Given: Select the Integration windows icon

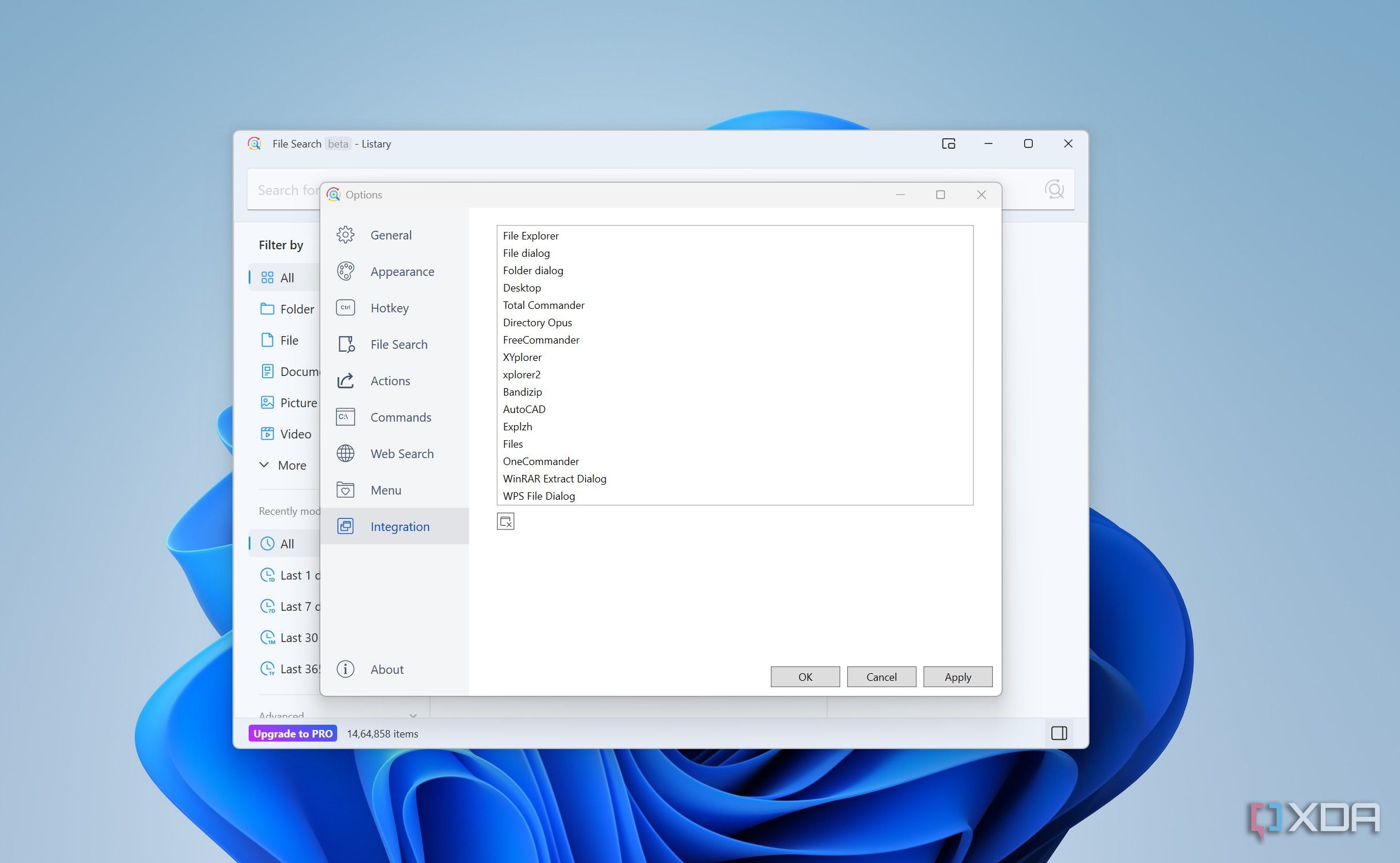Looking at the screenshot, I should 346,526.
